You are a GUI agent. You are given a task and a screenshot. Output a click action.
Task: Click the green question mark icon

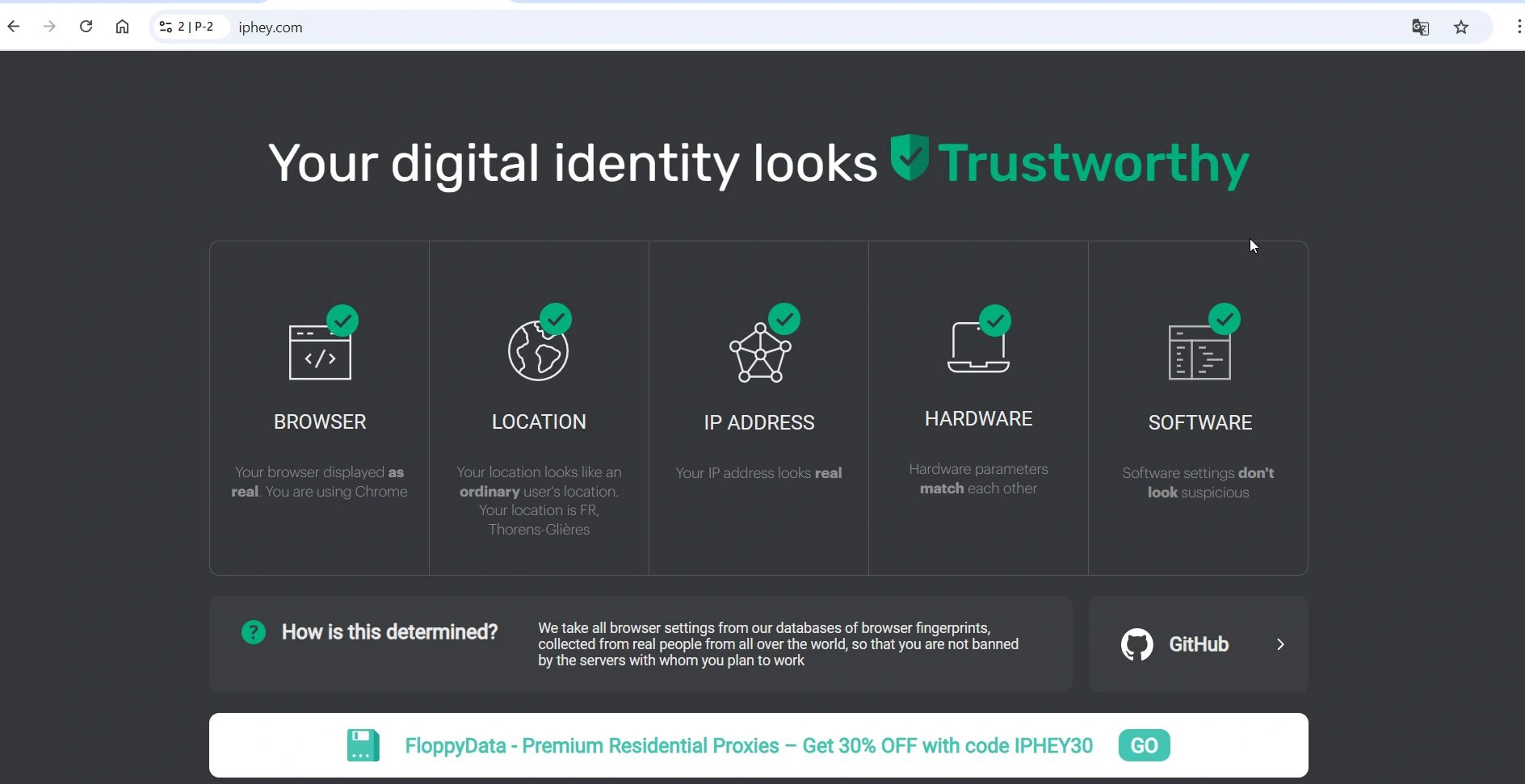coord(254,632)
